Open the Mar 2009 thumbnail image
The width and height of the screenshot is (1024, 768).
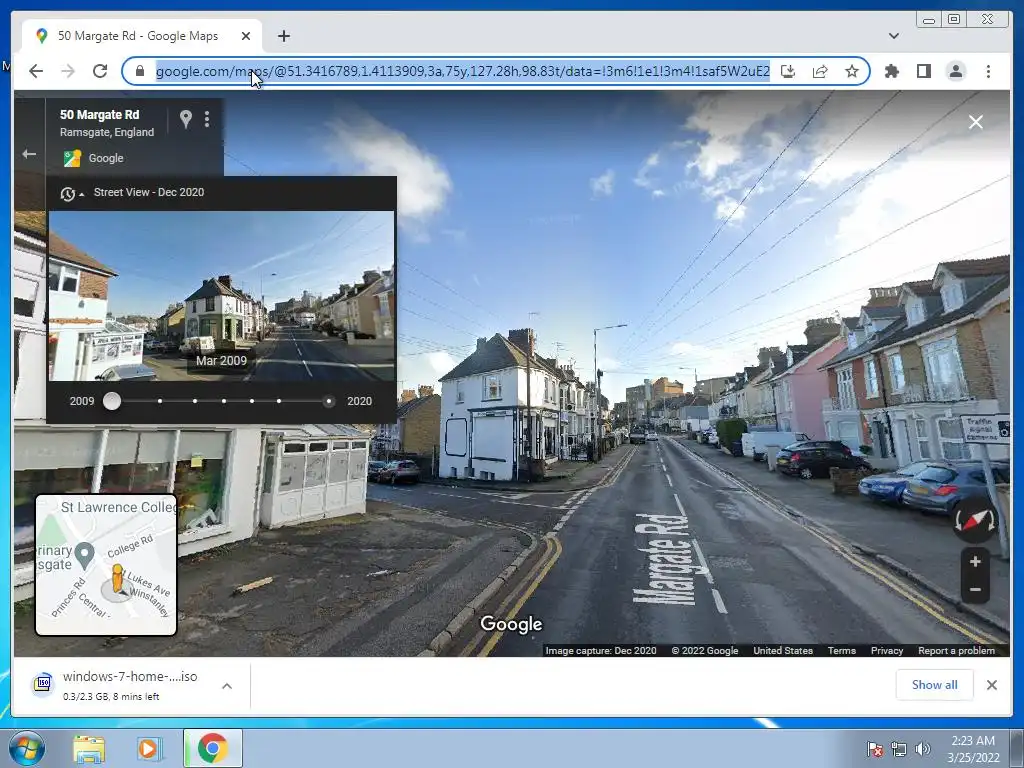(221, 296)
